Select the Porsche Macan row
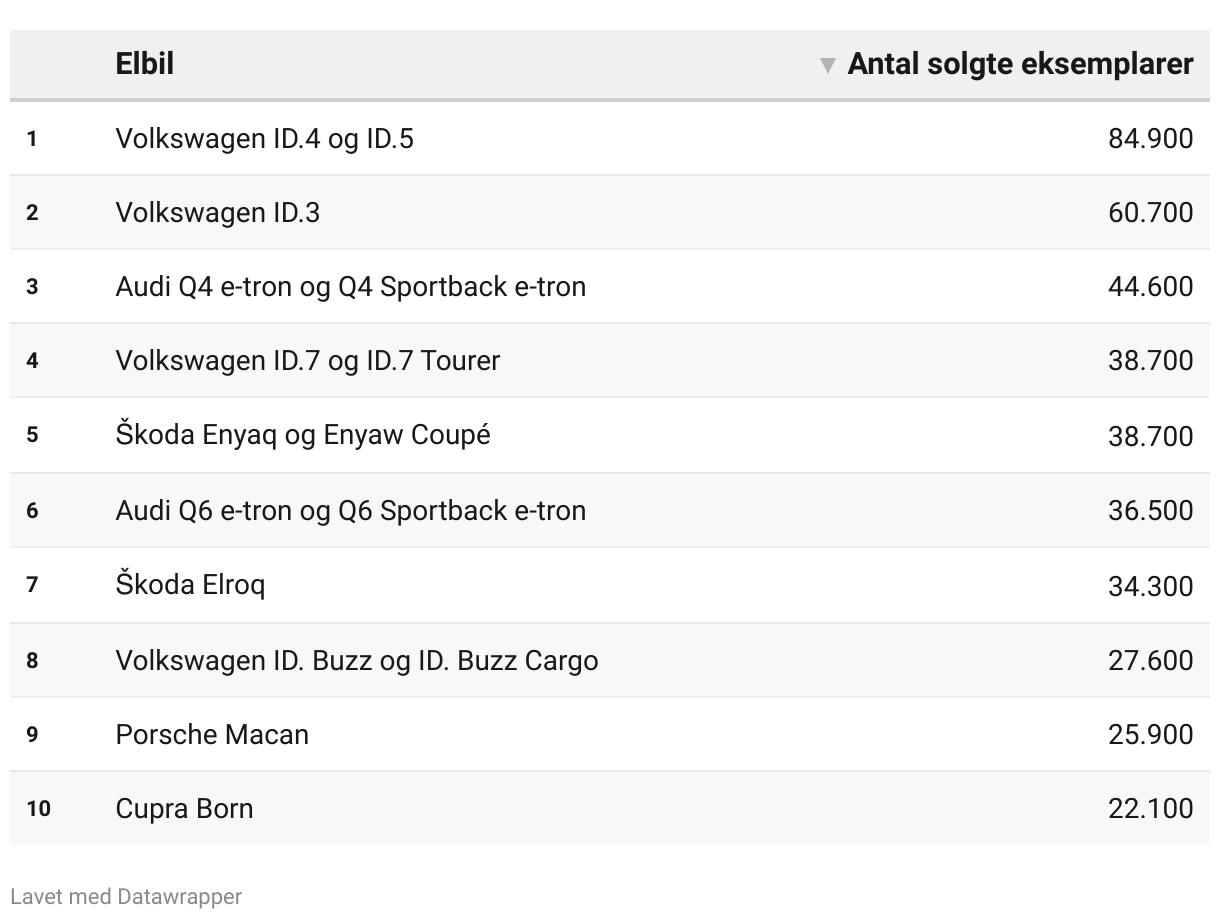 (610, 734)
